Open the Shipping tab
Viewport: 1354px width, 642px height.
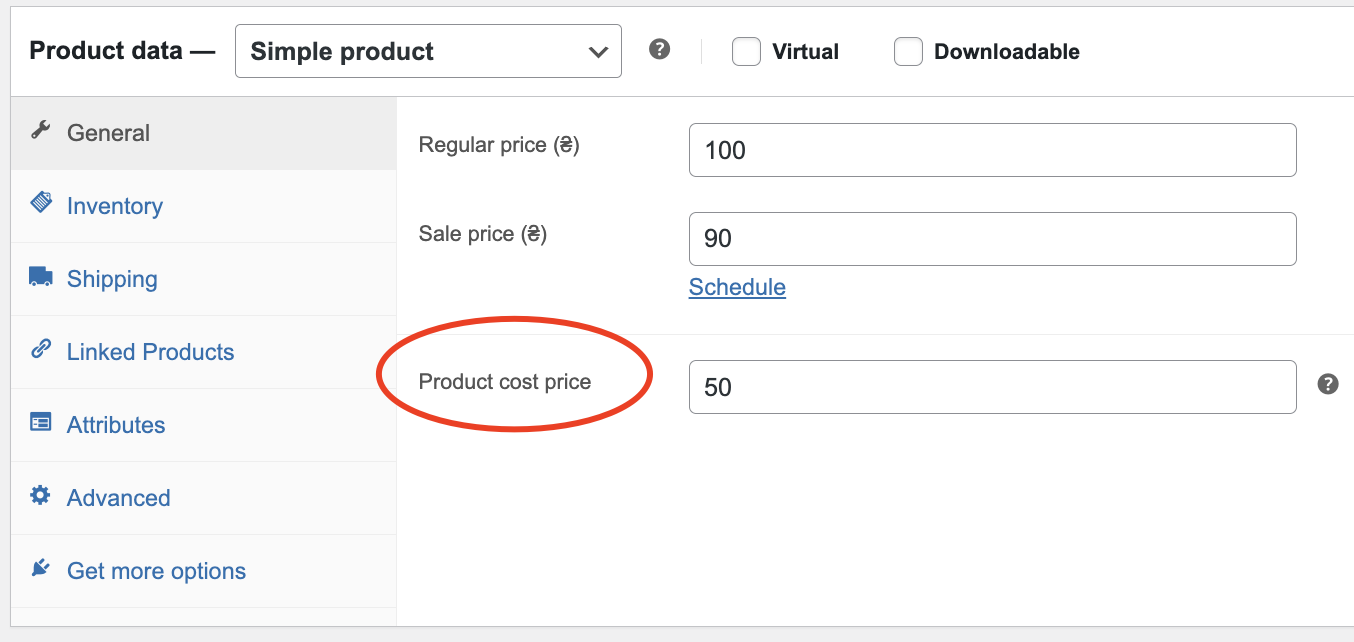point(112,279)
